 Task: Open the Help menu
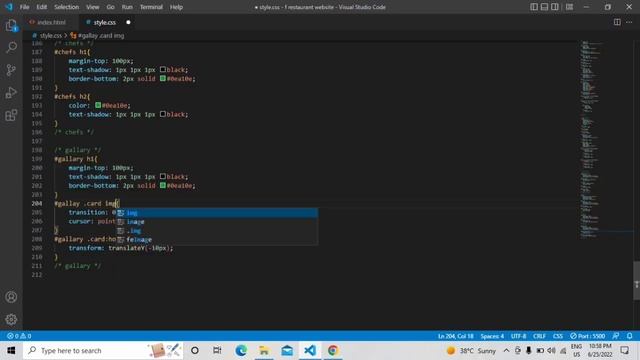coord(176,7)
